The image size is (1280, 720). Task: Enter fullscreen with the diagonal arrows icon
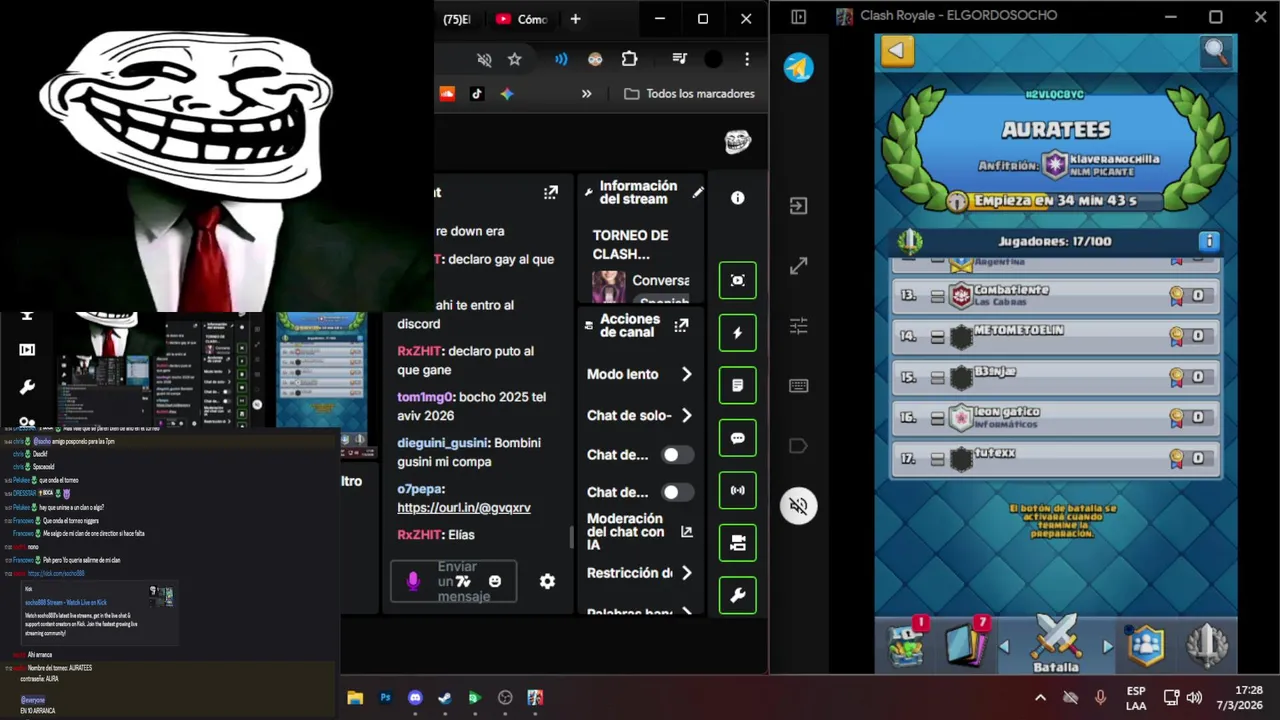coord(798,266)
